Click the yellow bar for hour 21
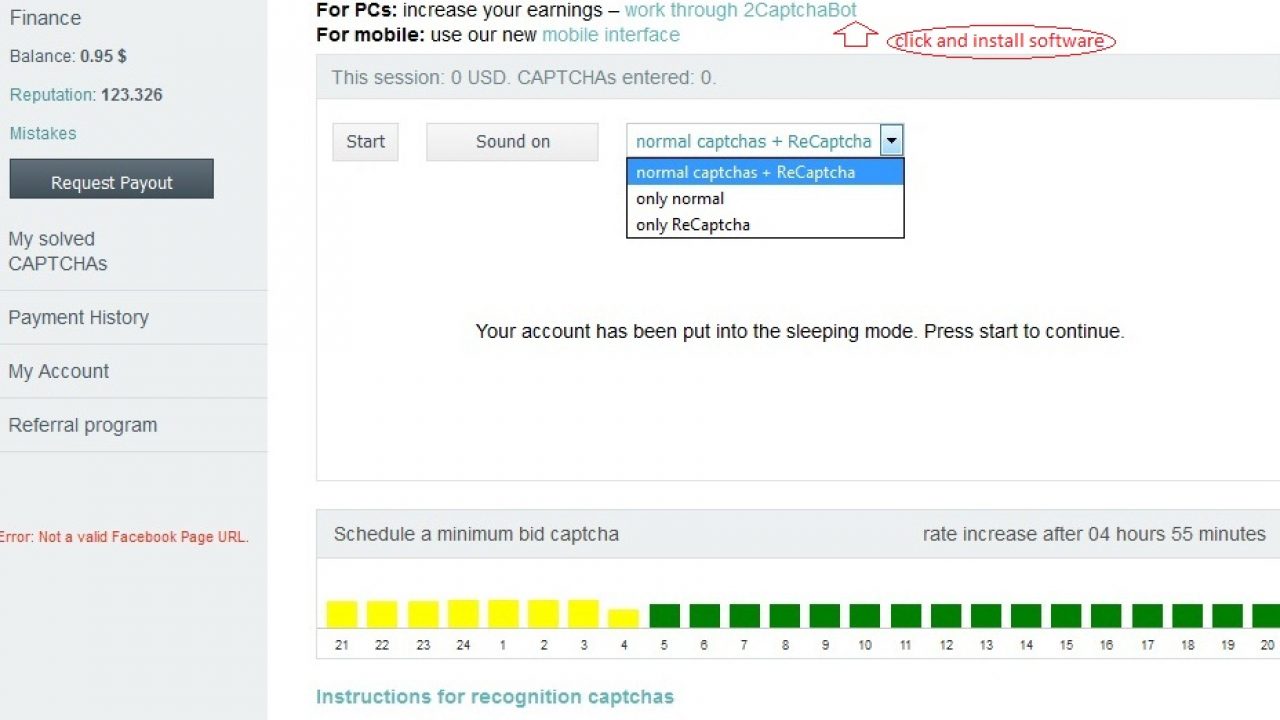This screenshot has width=1280, height=720. tap(342, 613)
